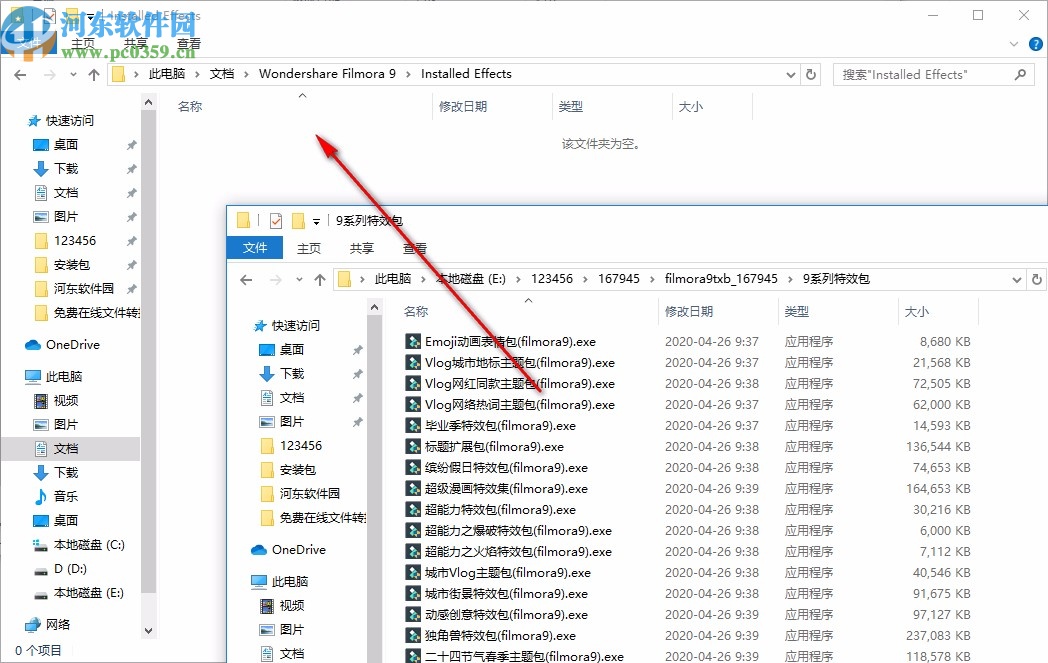Go back in 9系列特效包 window
The height and width of the screenshot is (663, 1048).
[x=246, y=279]
